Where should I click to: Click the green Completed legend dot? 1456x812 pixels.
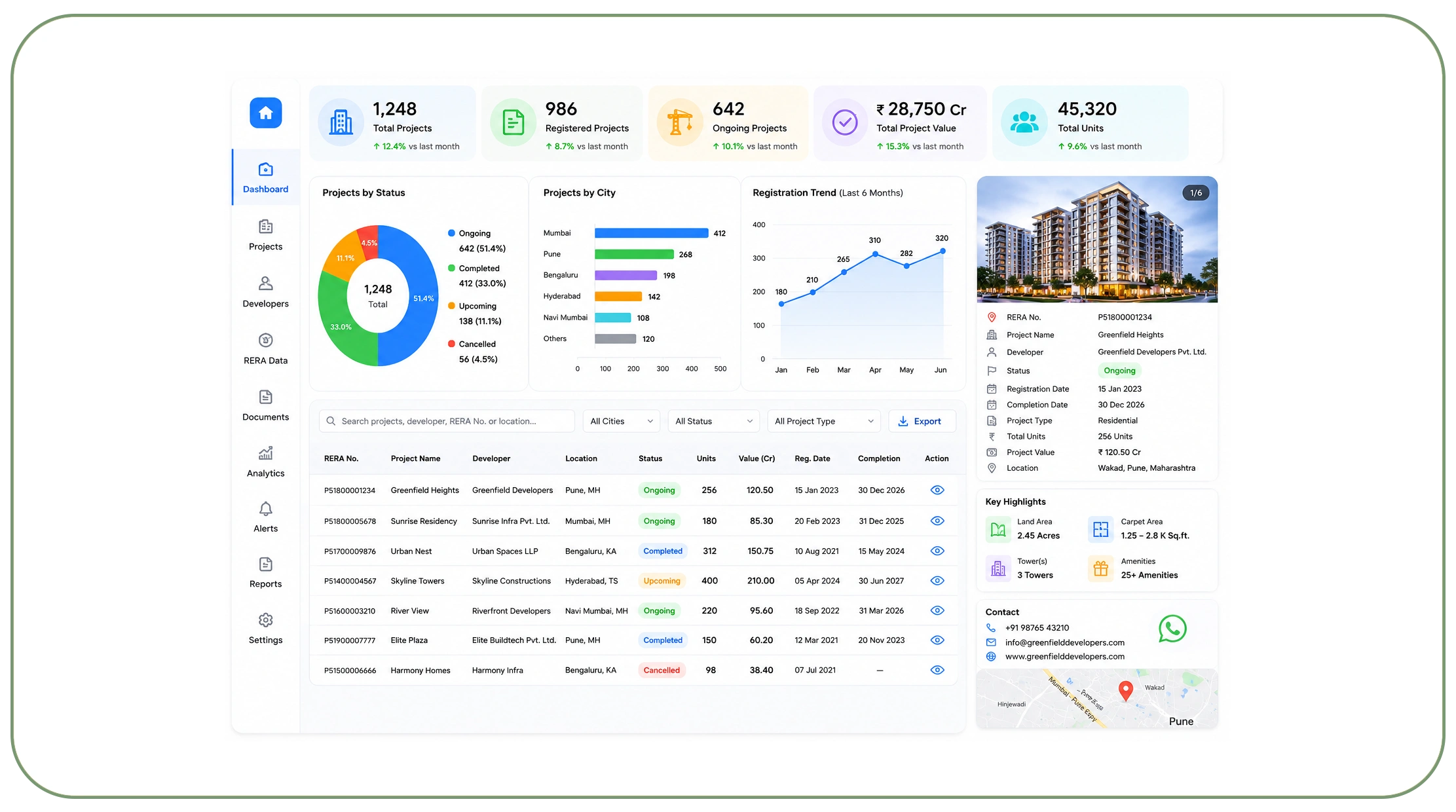click(451, 268)
